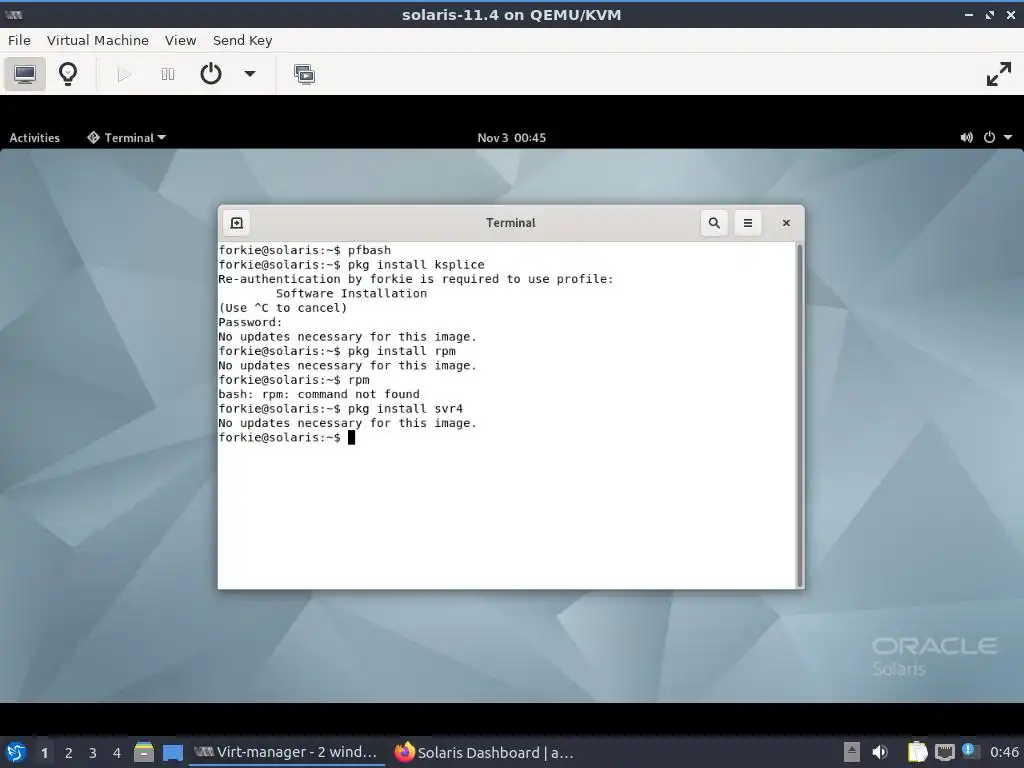Open the View menu
This screenshot has width=1024, height=768.
point(180,40)
